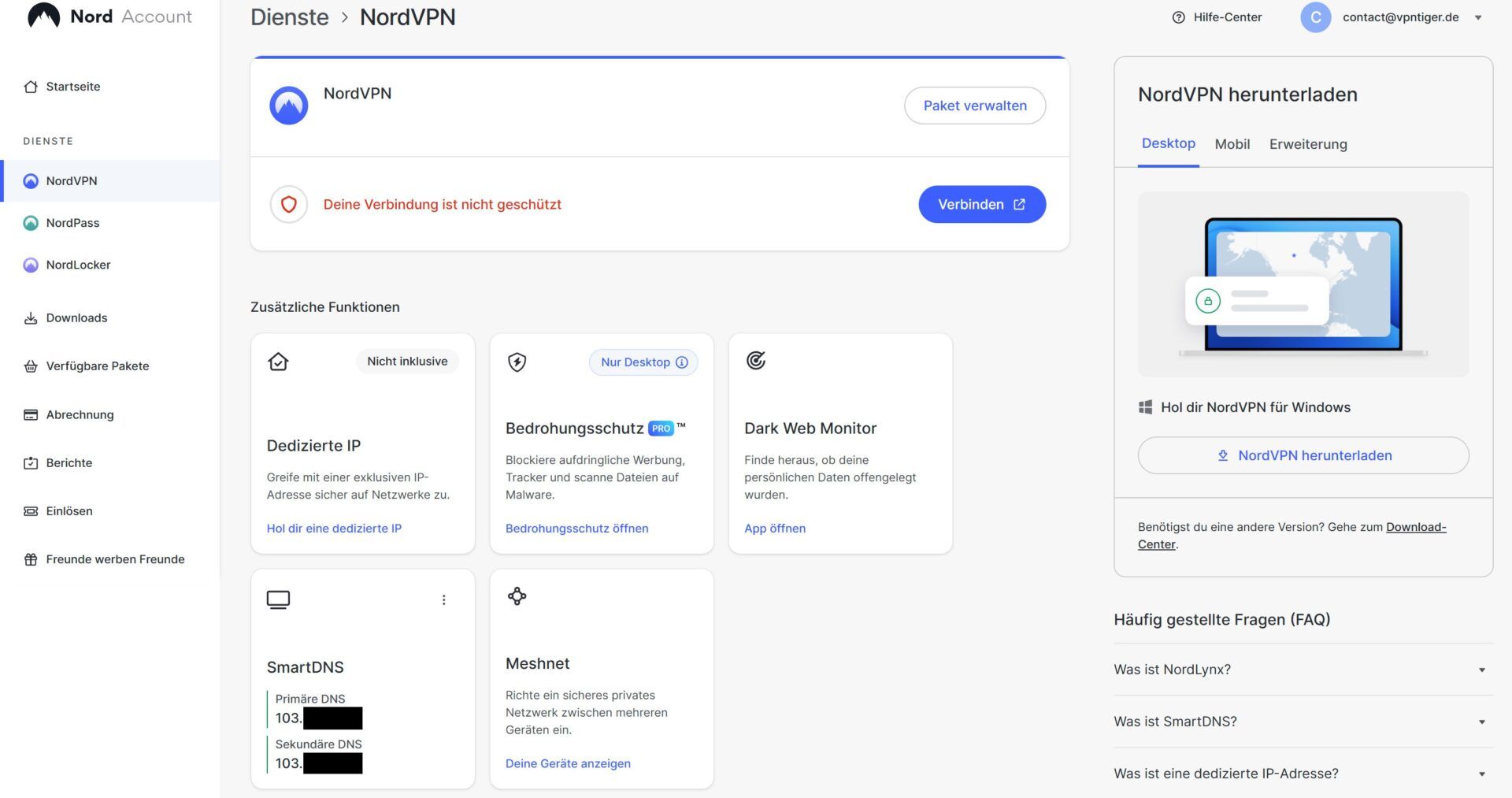The width and height of the screenshot is (1512, 798).
Task: Click the Hilfe-Center link text
Action: coord(1227,17)
